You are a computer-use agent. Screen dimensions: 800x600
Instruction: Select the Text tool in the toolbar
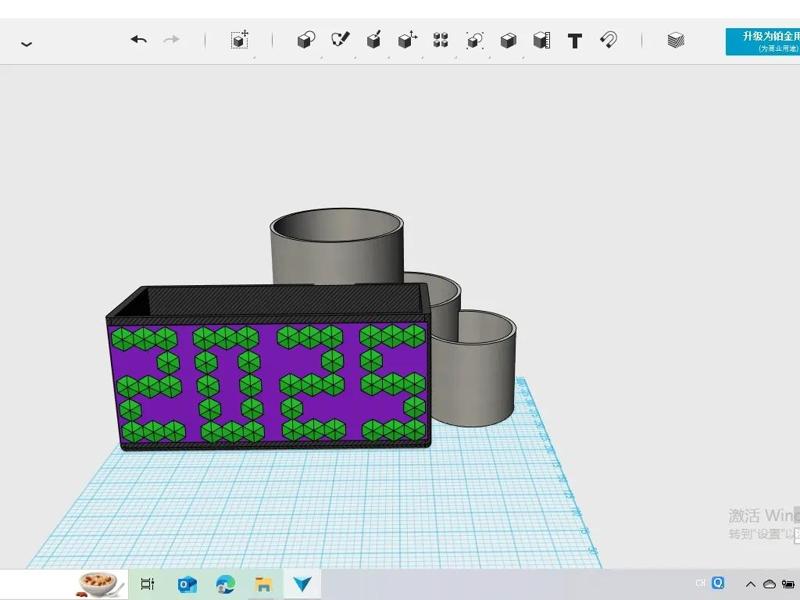[573, 40]
